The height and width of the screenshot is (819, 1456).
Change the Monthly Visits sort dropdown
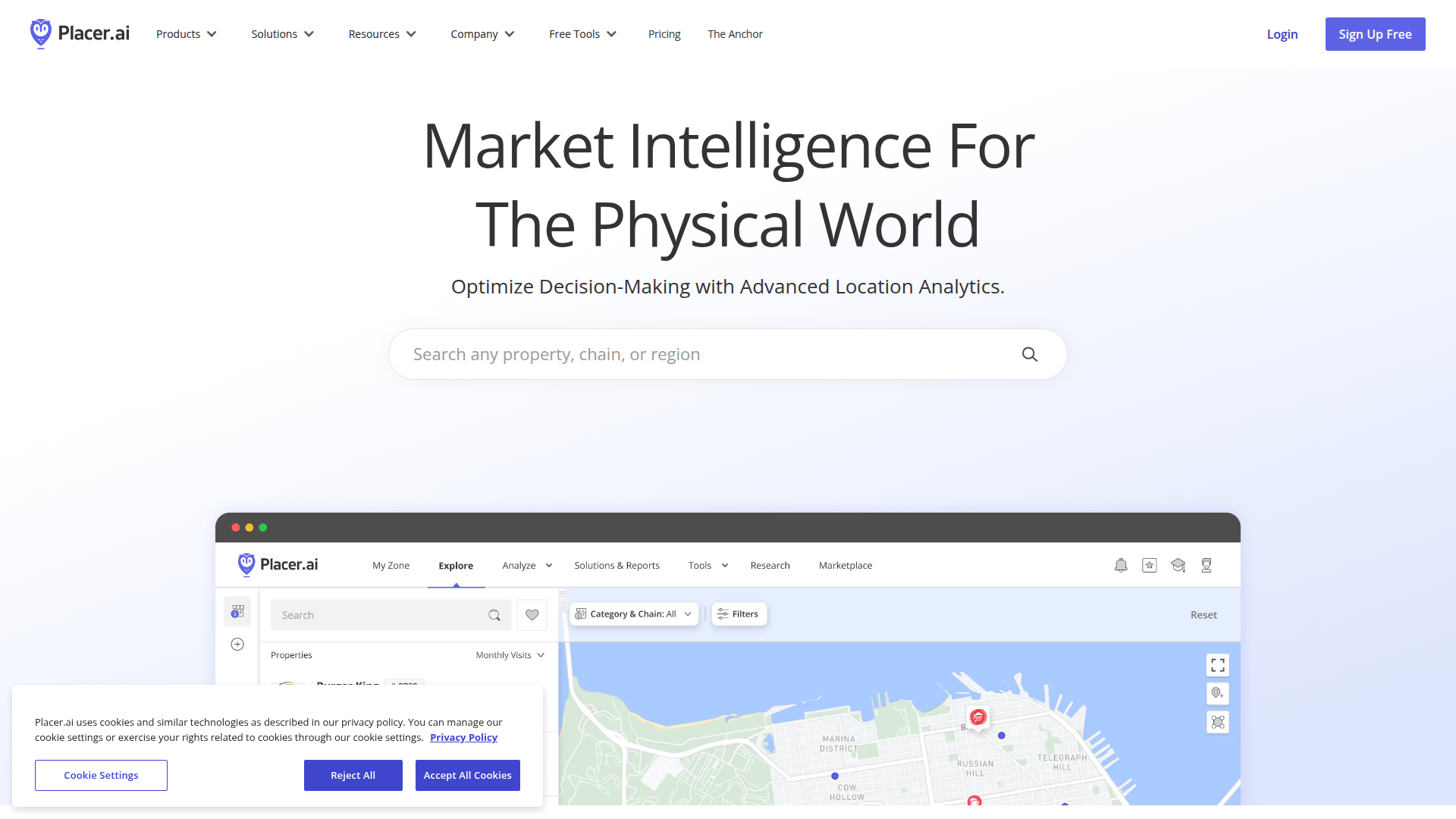pyautogui.click(x=510, y=655)
